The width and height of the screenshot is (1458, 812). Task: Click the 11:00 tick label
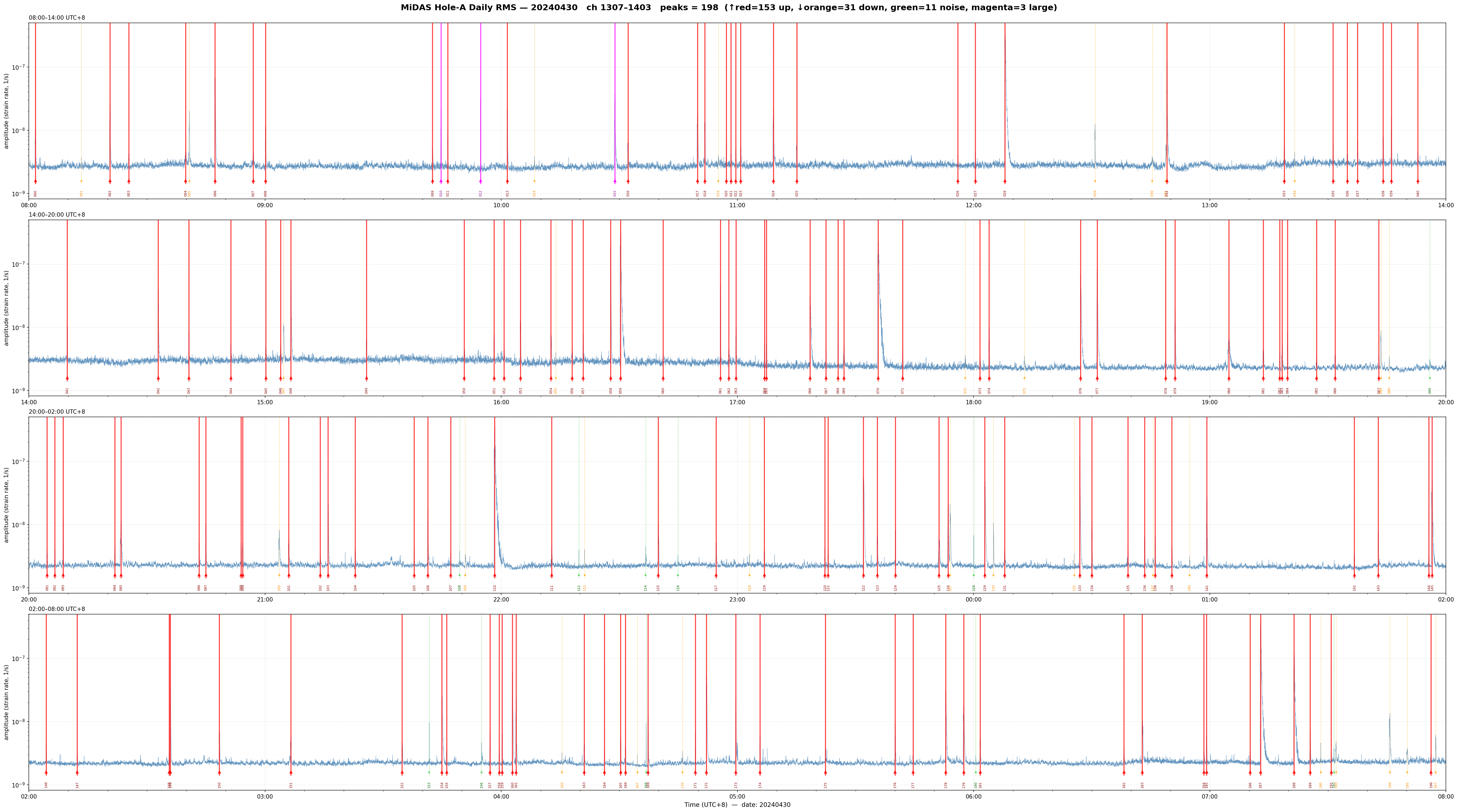pos(737,205)
